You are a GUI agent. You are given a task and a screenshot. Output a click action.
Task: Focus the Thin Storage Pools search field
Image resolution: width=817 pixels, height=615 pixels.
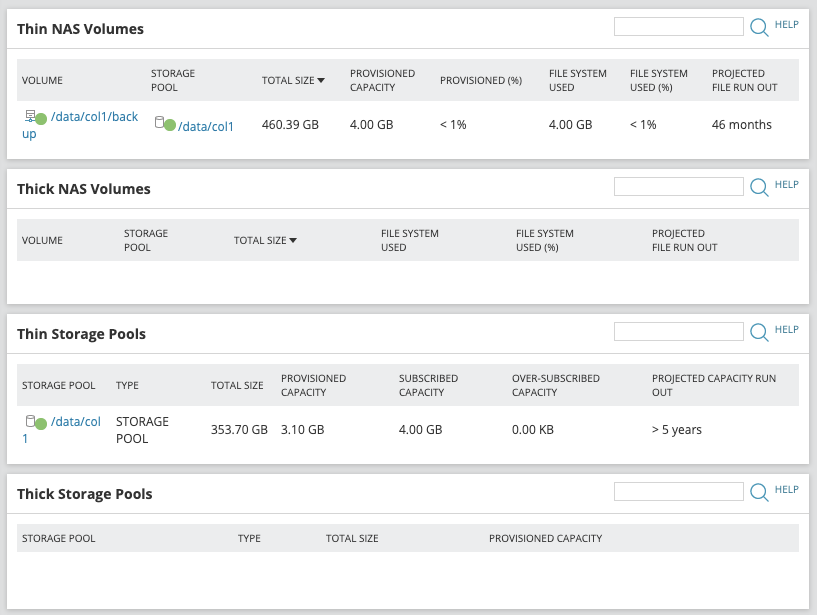point(678,332)
